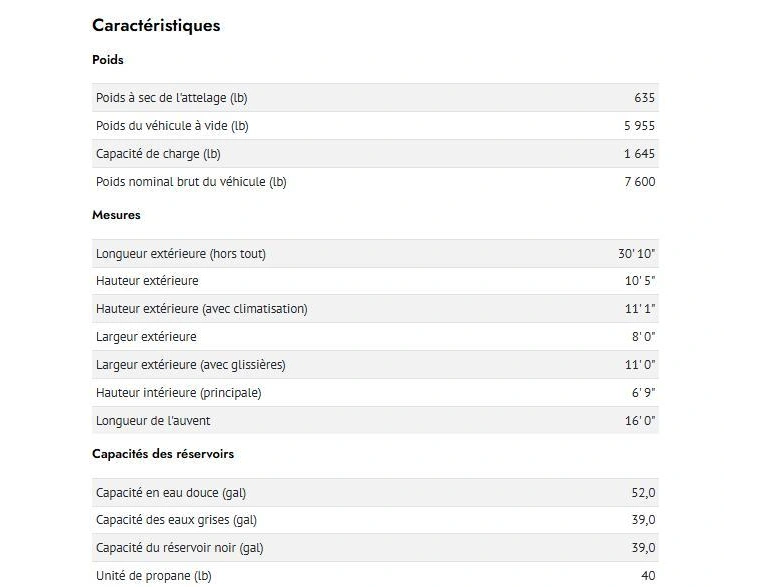Click the Poids du véhicule à vide label
This screenshot has width=782, height=587.
(x=172, y=126)
